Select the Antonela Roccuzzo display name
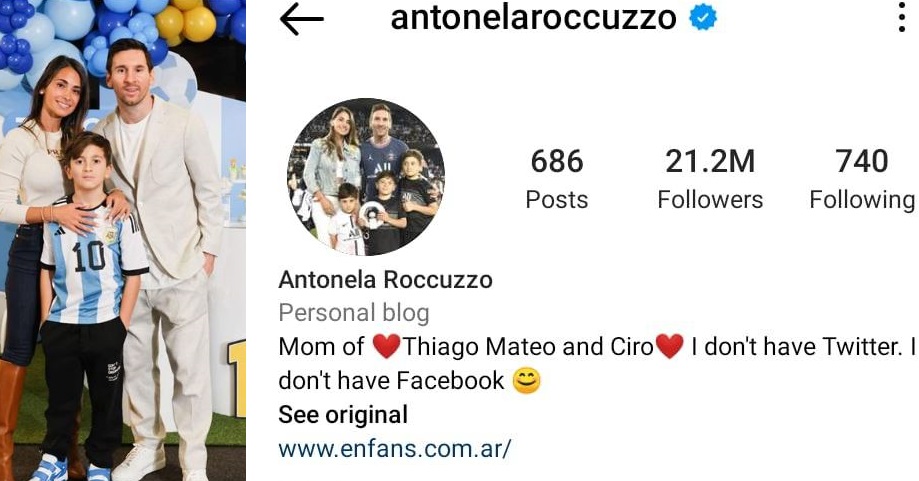 (x=386, y=279)
